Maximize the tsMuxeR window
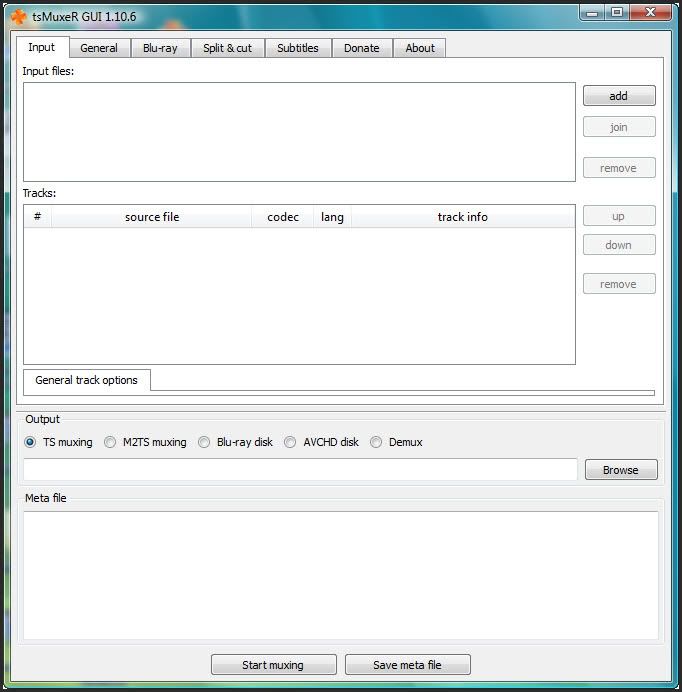The image size is (682, 692). tap(617, 12)
